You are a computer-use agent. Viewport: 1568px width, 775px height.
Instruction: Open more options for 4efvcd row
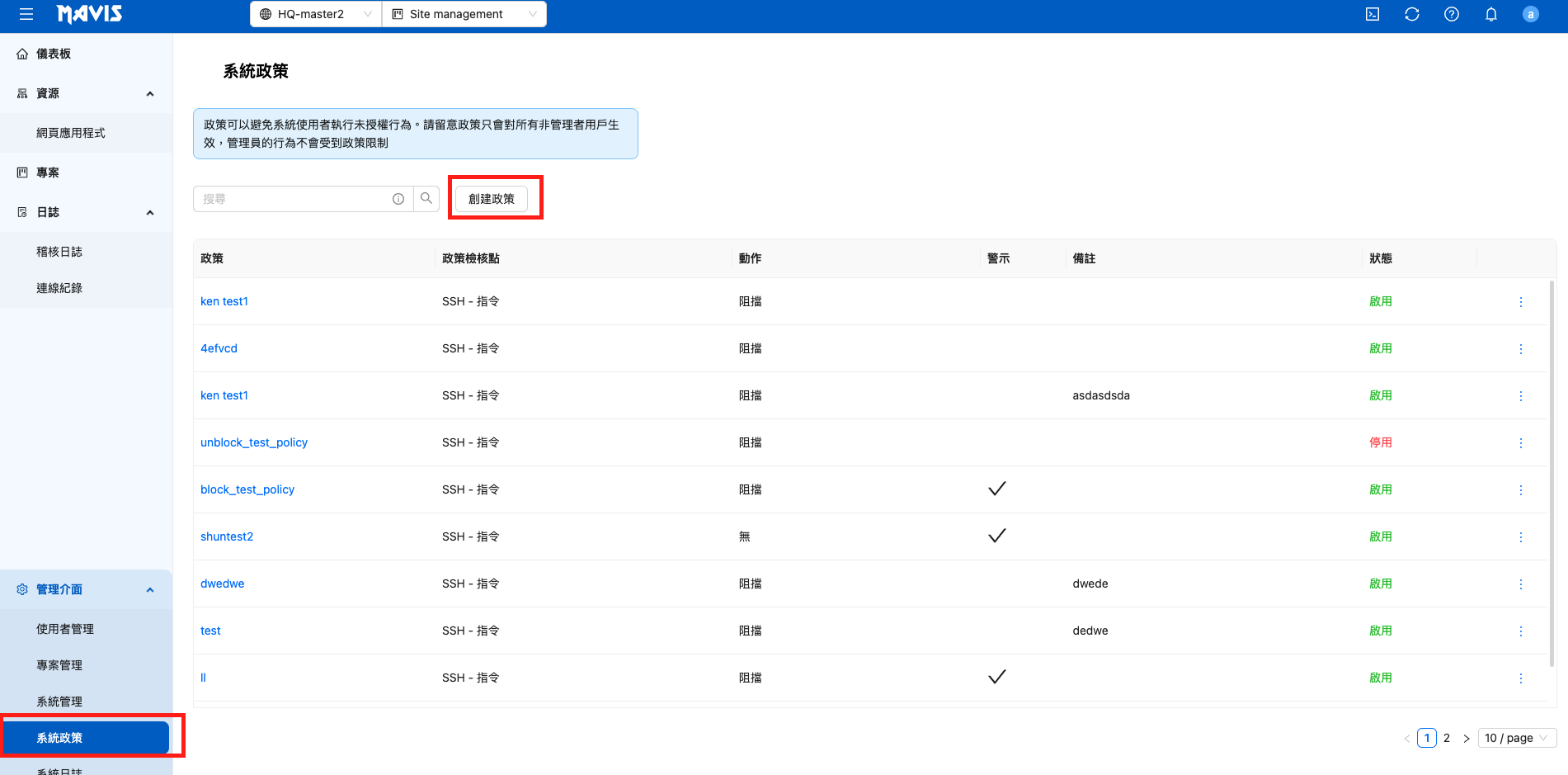pos(1521,349)
